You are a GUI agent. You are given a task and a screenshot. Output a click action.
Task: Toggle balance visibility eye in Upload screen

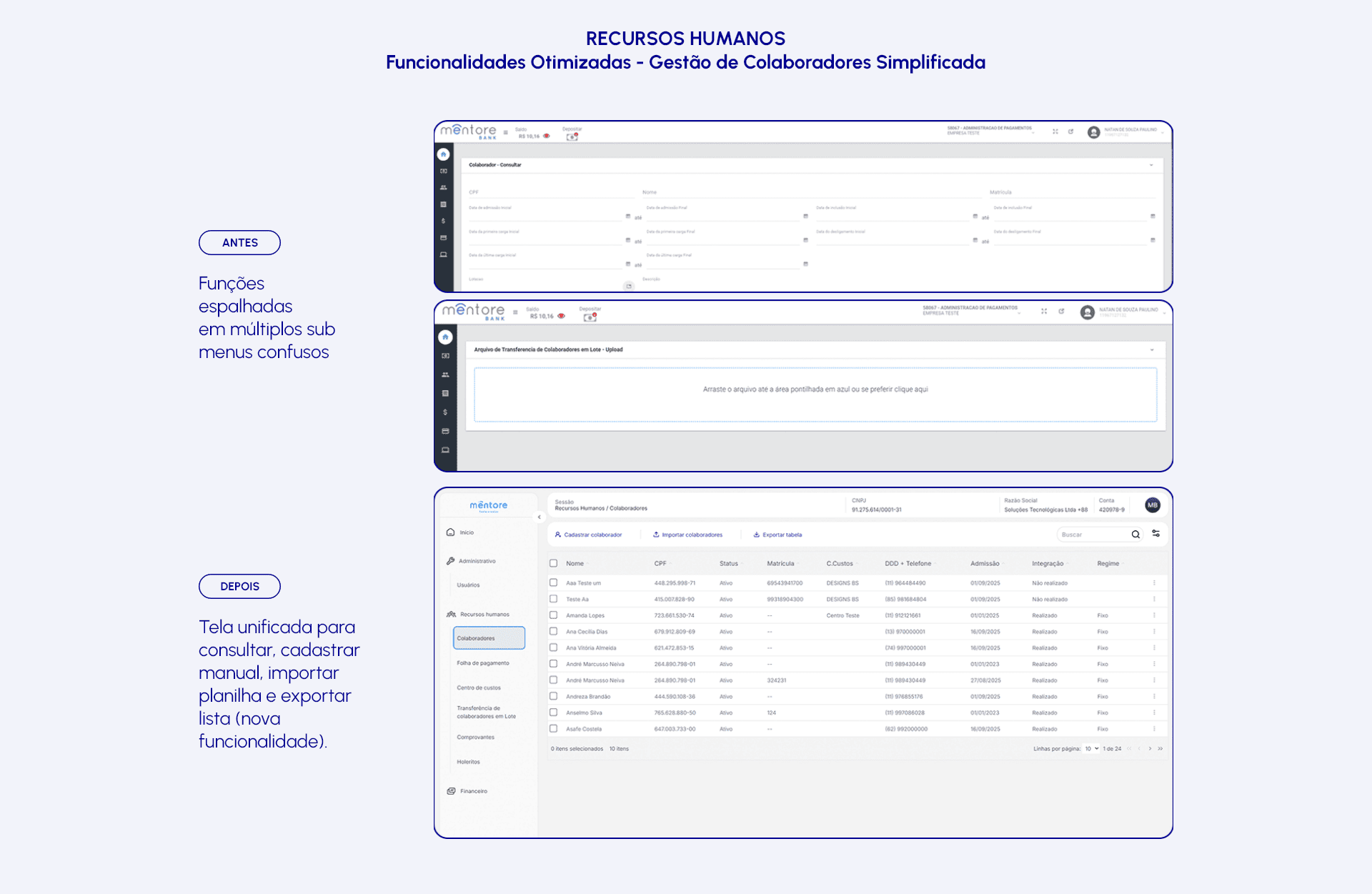pyautogui.click(x=561, y=316)
